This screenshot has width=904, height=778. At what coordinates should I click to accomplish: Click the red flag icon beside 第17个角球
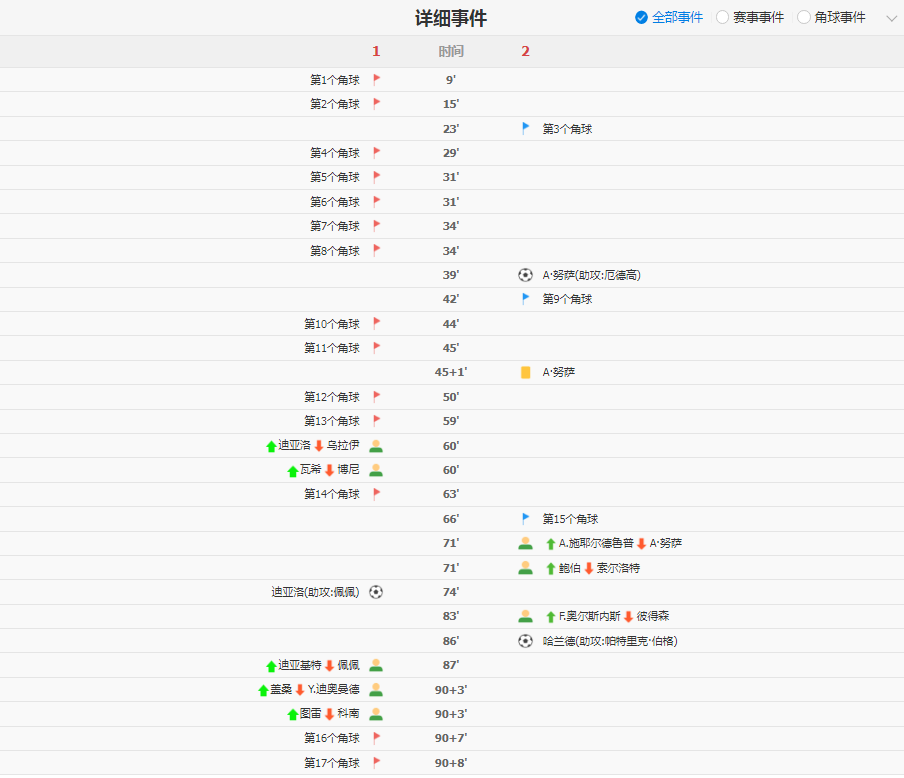pyautogui.click(x=376, y=762)
